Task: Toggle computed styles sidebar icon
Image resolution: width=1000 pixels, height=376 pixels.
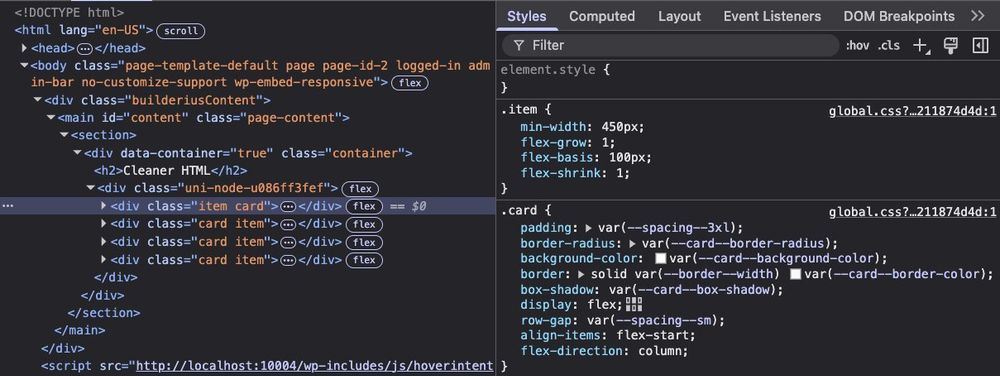Action: pyautogui.click(x=980, y=45)
